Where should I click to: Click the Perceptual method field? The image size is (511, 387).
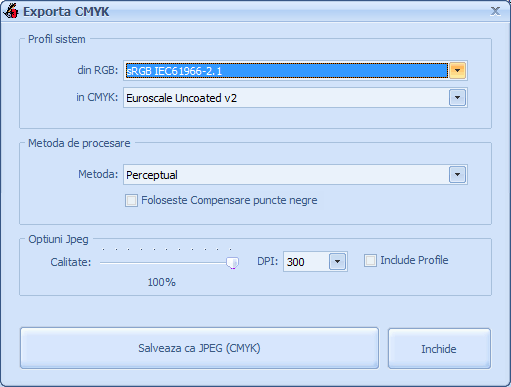286,175
